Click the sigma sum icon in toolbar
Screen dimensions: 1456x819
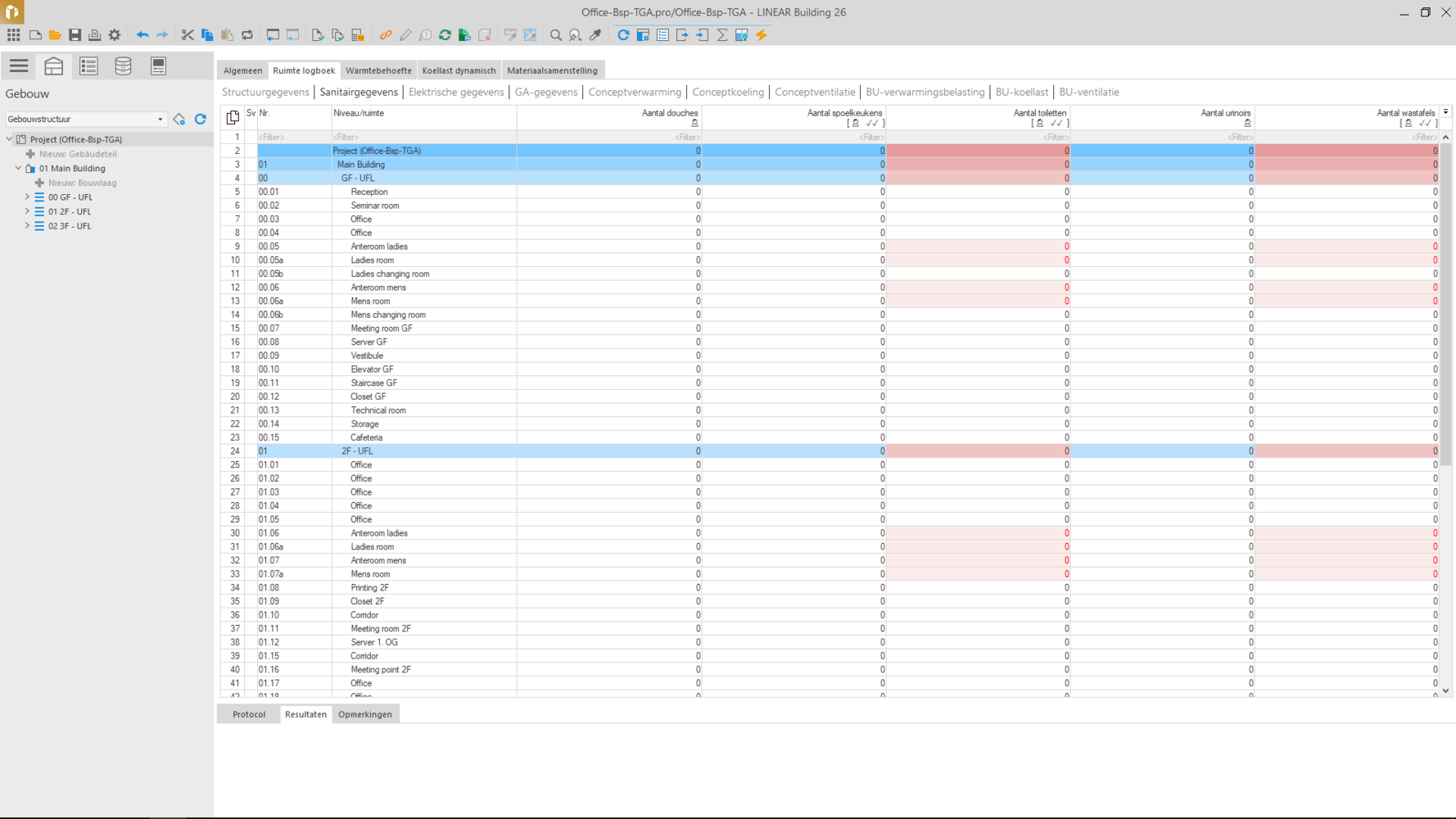722,35
